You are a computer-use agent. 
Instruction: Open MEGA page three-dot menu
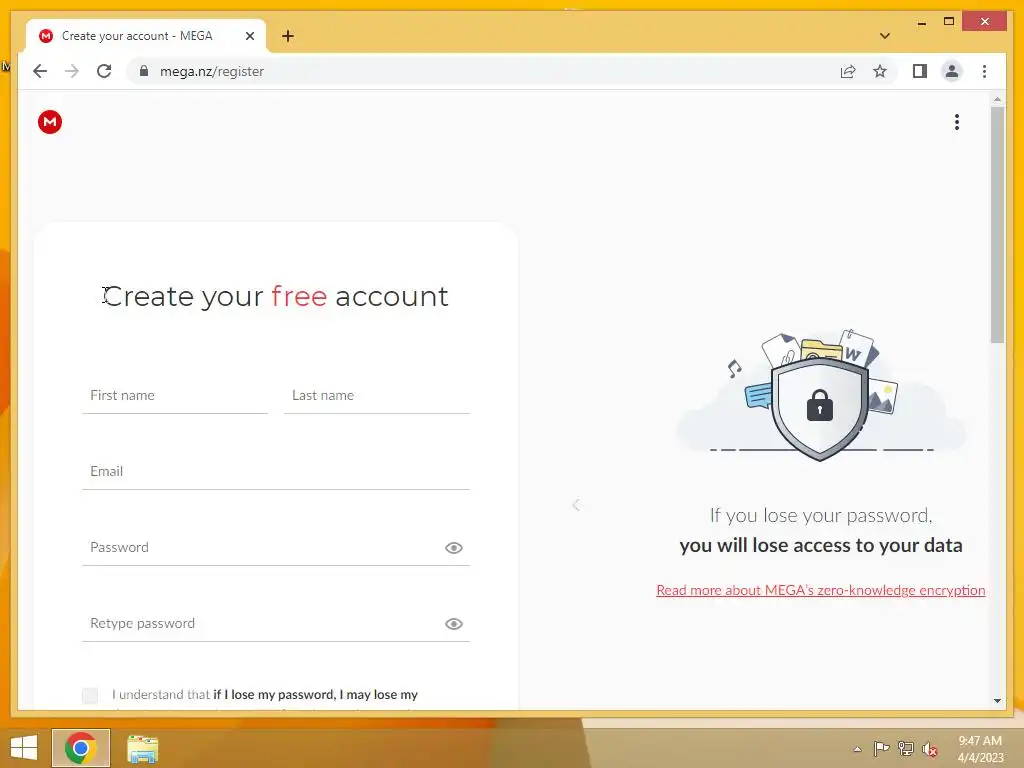point(957,122)
